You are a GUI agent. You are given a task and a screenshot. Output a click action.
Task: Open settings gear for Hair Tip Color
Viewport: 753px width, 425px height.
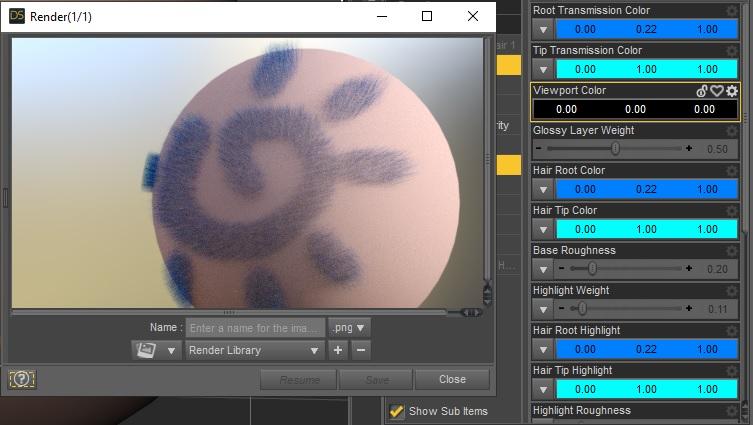731,210
